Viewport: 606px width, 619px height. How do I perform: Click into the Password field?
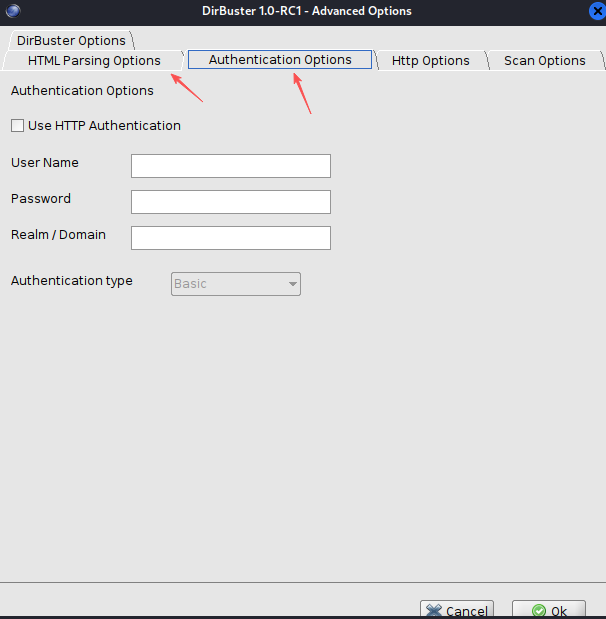point(231,202)
